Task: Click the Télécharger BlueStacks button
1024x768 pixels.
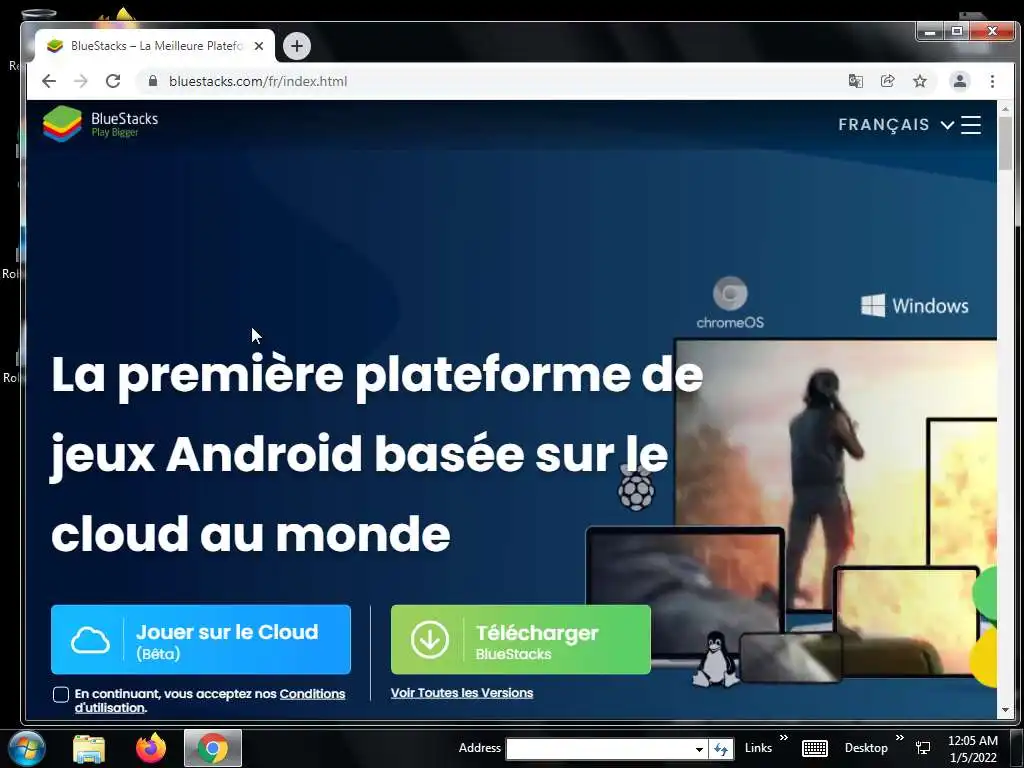Action: [x=521, y=639]
